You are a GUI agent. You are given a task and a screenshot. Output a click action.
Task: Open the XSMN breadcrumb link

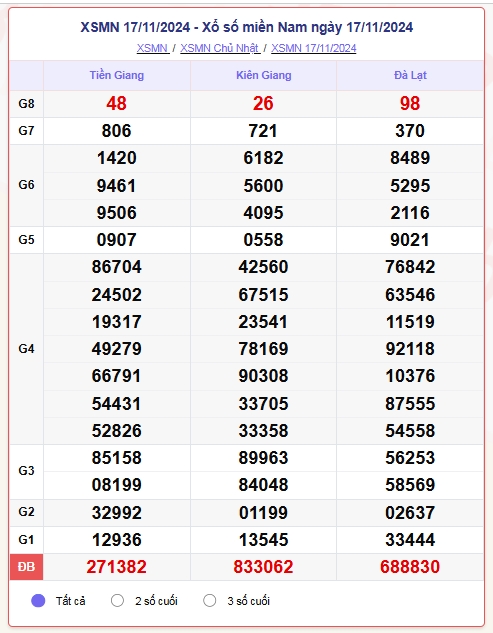click(153, 48)
